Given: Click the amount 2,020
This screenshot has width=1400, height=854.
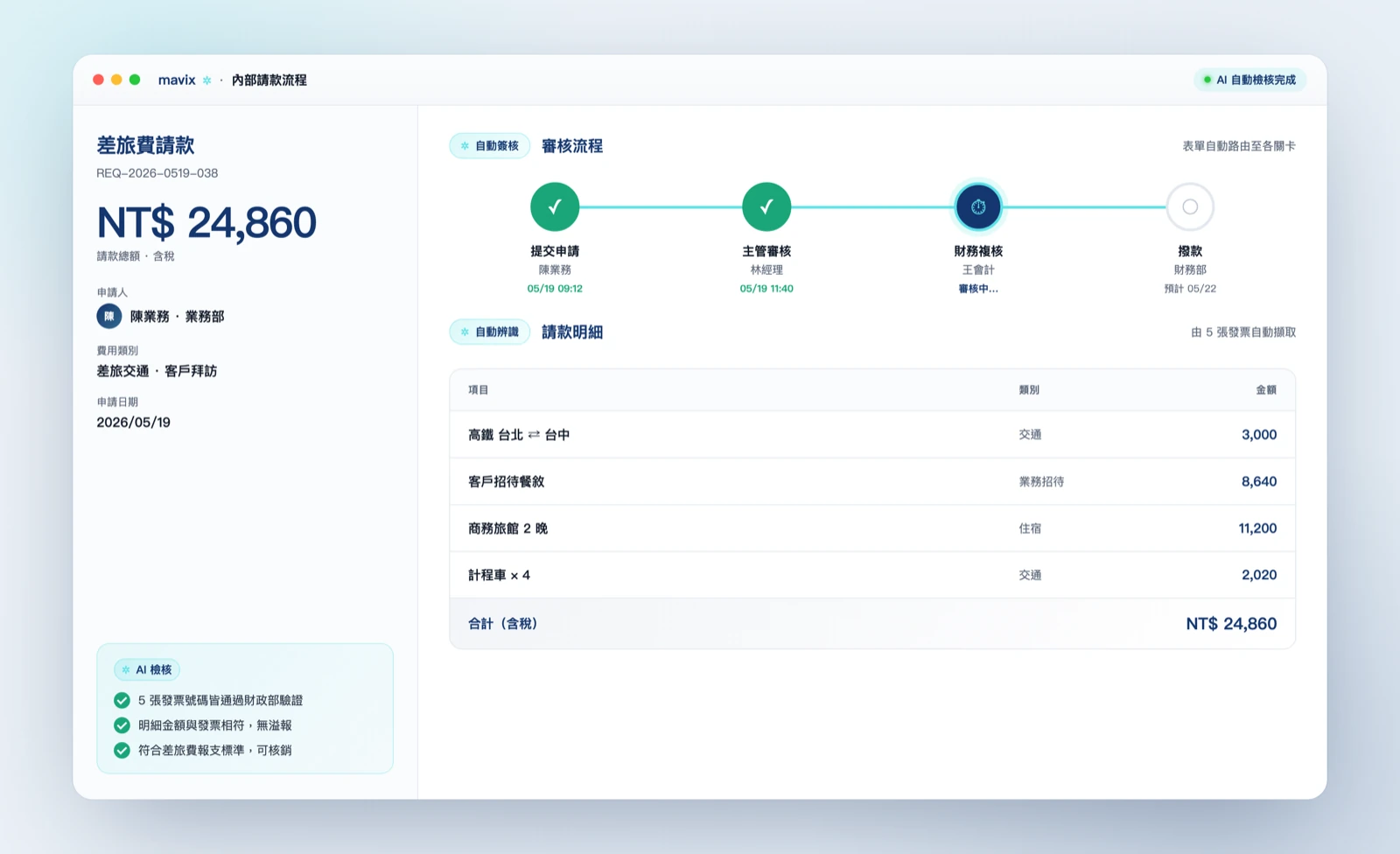Looking at the screenshot, I should (x=1259, y=575).
